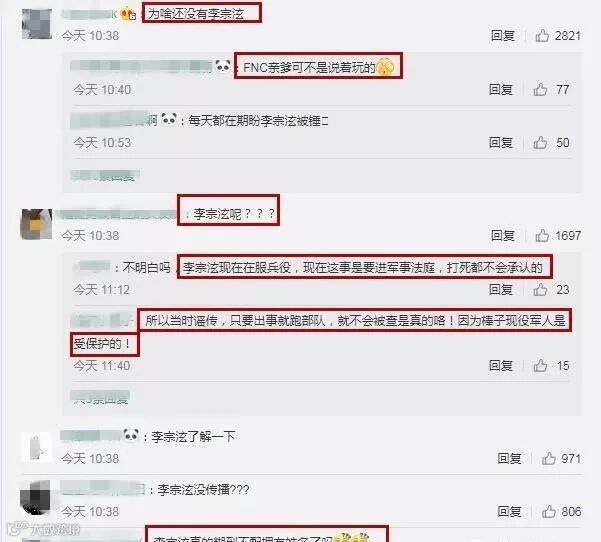Reply to the 11:12 military service comment
Screen dimensions: 601x542
click(501, 289)
